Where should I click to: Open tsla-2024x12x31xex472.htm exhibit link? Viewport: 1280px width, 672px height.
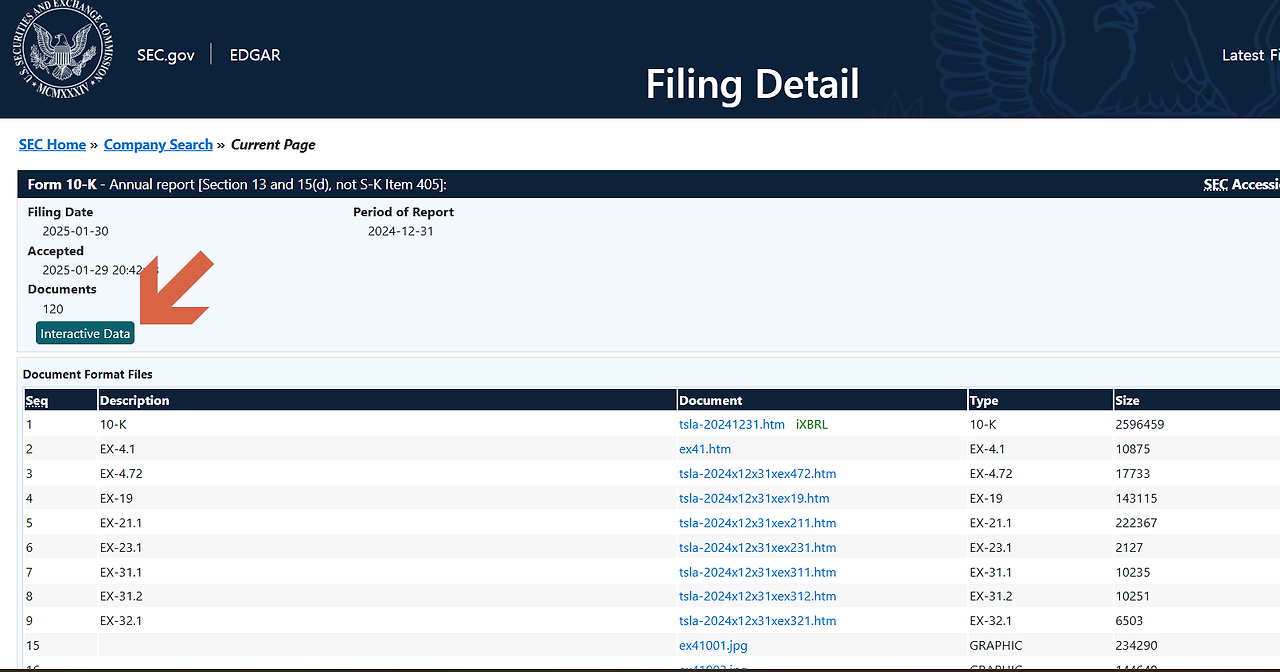(757, 474)
